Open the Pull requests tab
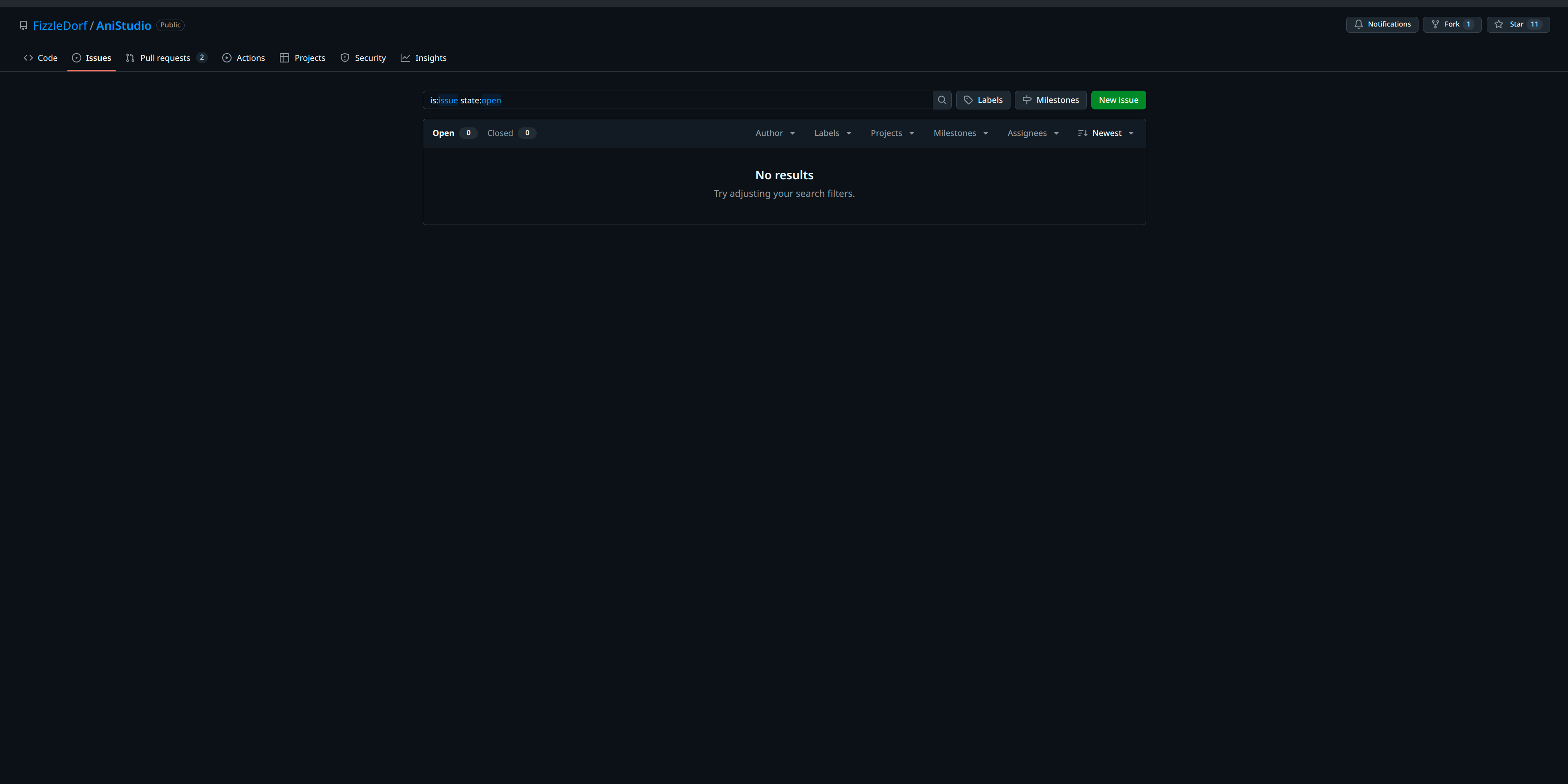 coord(166,58)
